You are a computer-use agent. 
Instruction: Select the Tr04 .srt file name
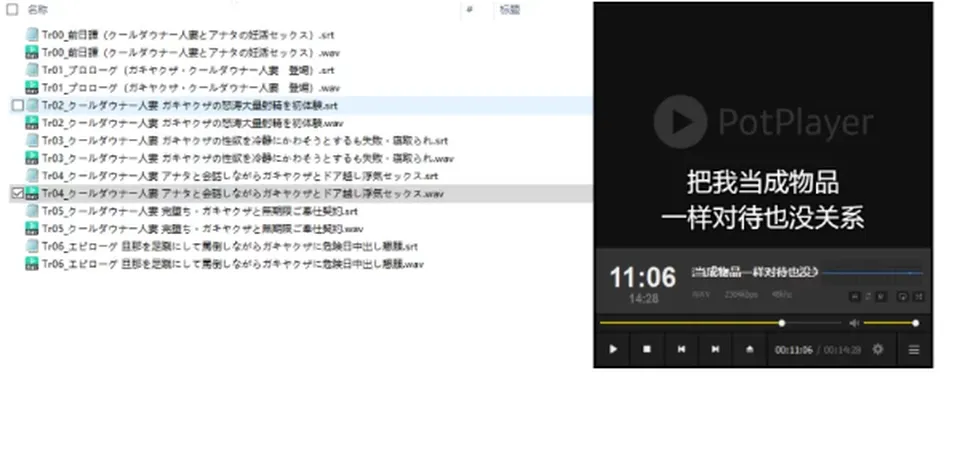(x=239, y=176)
